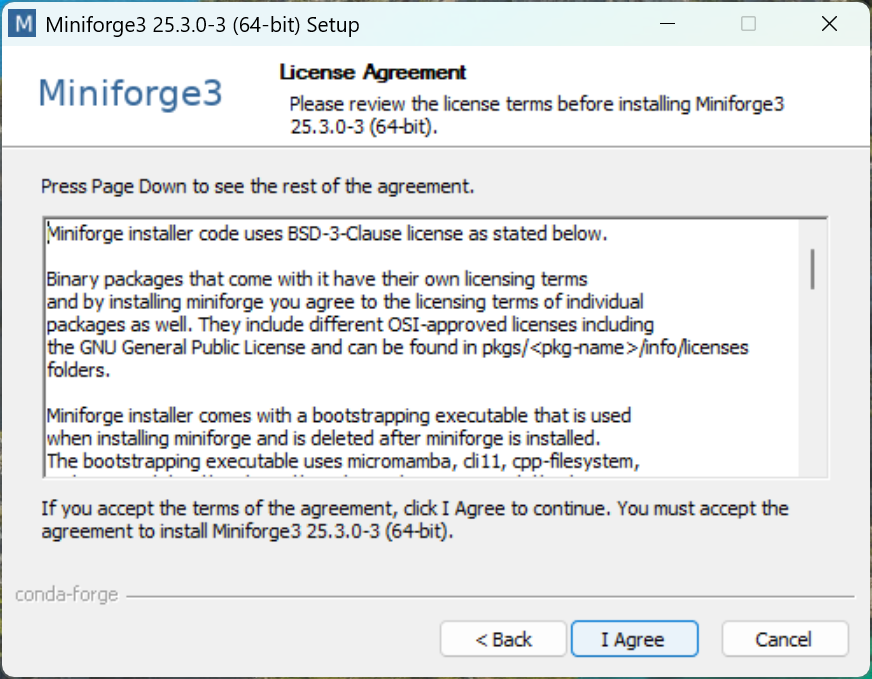Screen dimensions: 872x679
Task: Click the Miniforge3 logo heading
Action: coord(130,93)
